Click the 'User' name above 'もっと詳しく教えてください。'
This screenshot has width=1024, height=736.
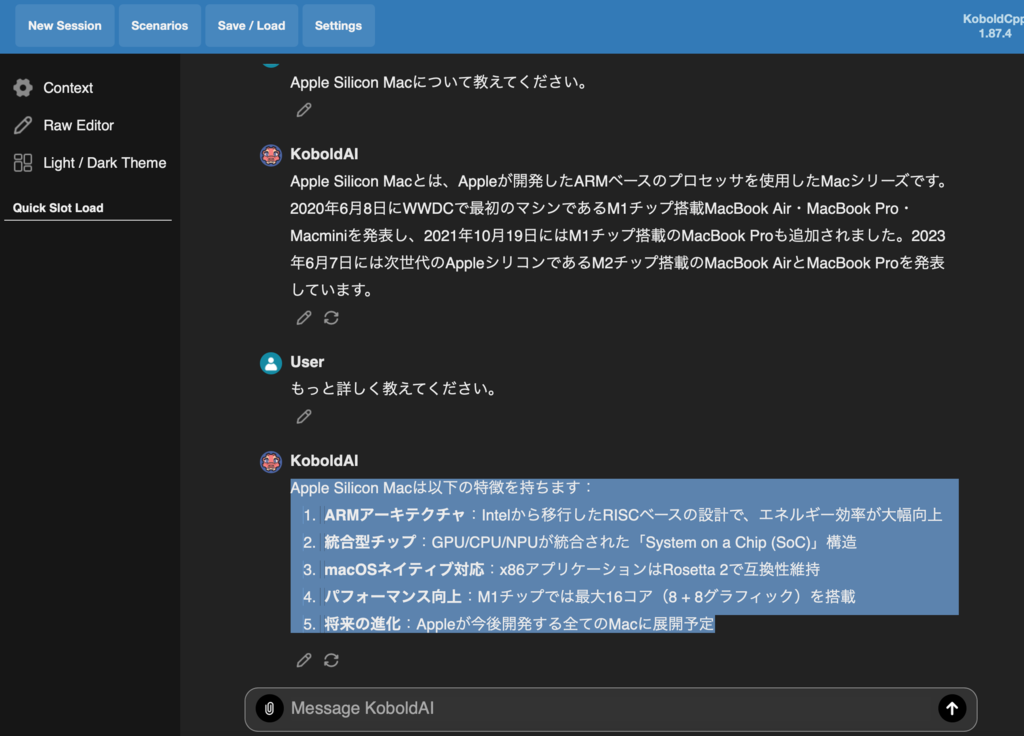(307, 362)
